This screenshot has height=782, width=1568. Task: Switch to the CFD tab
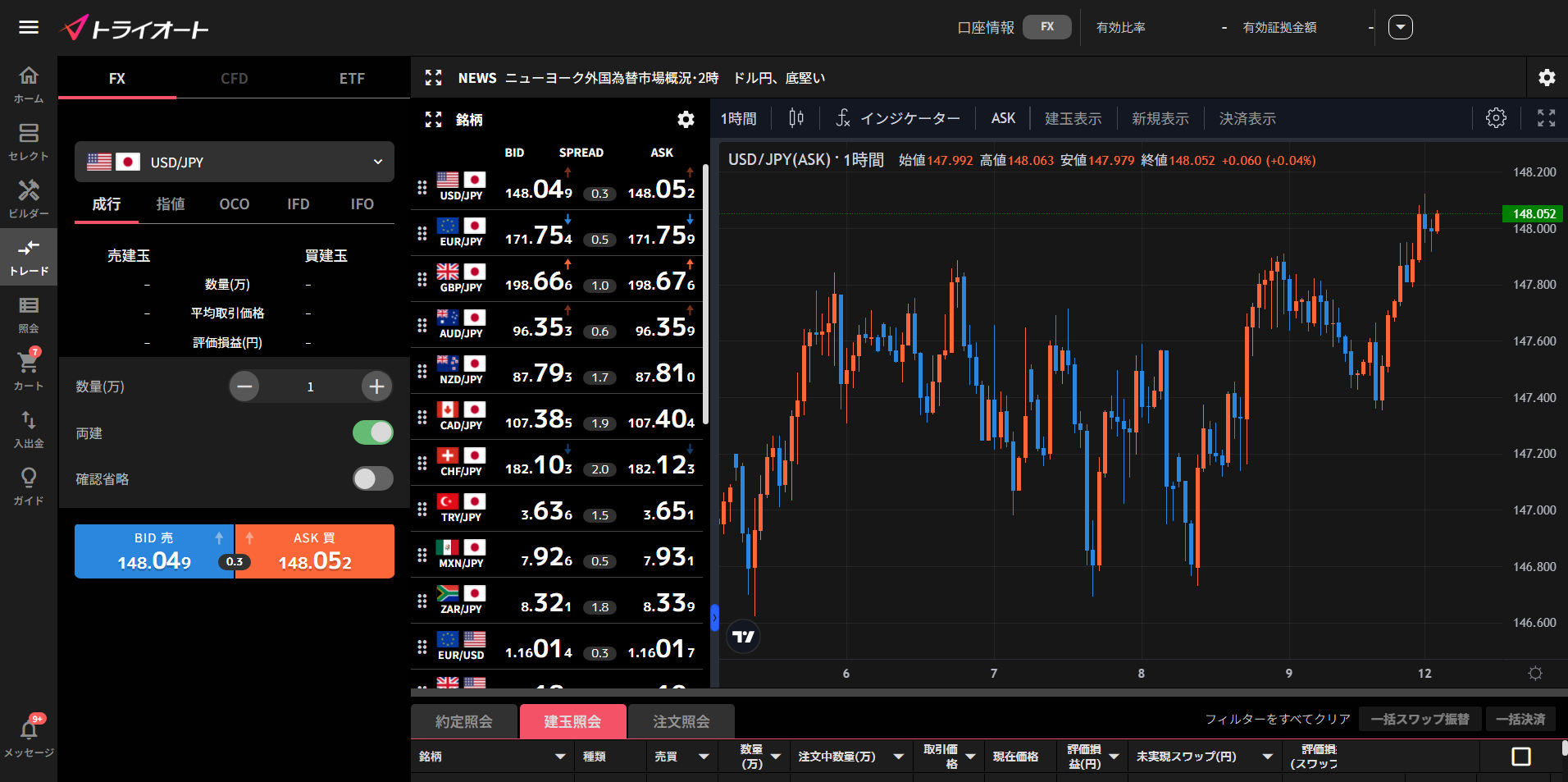coord(234,79)
